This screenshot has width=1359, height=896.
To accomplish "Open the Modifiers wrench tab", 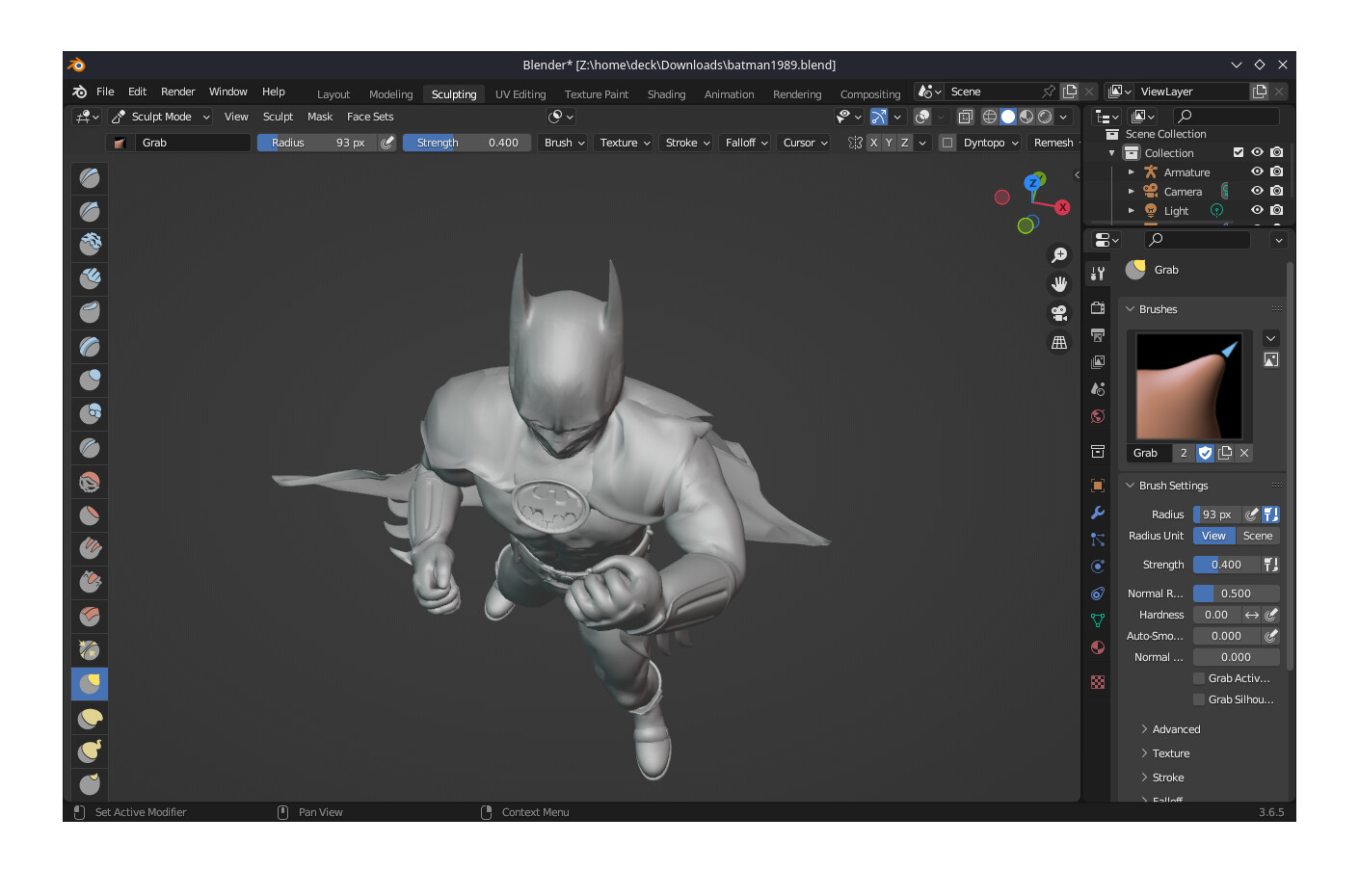I will point(1097,513).
